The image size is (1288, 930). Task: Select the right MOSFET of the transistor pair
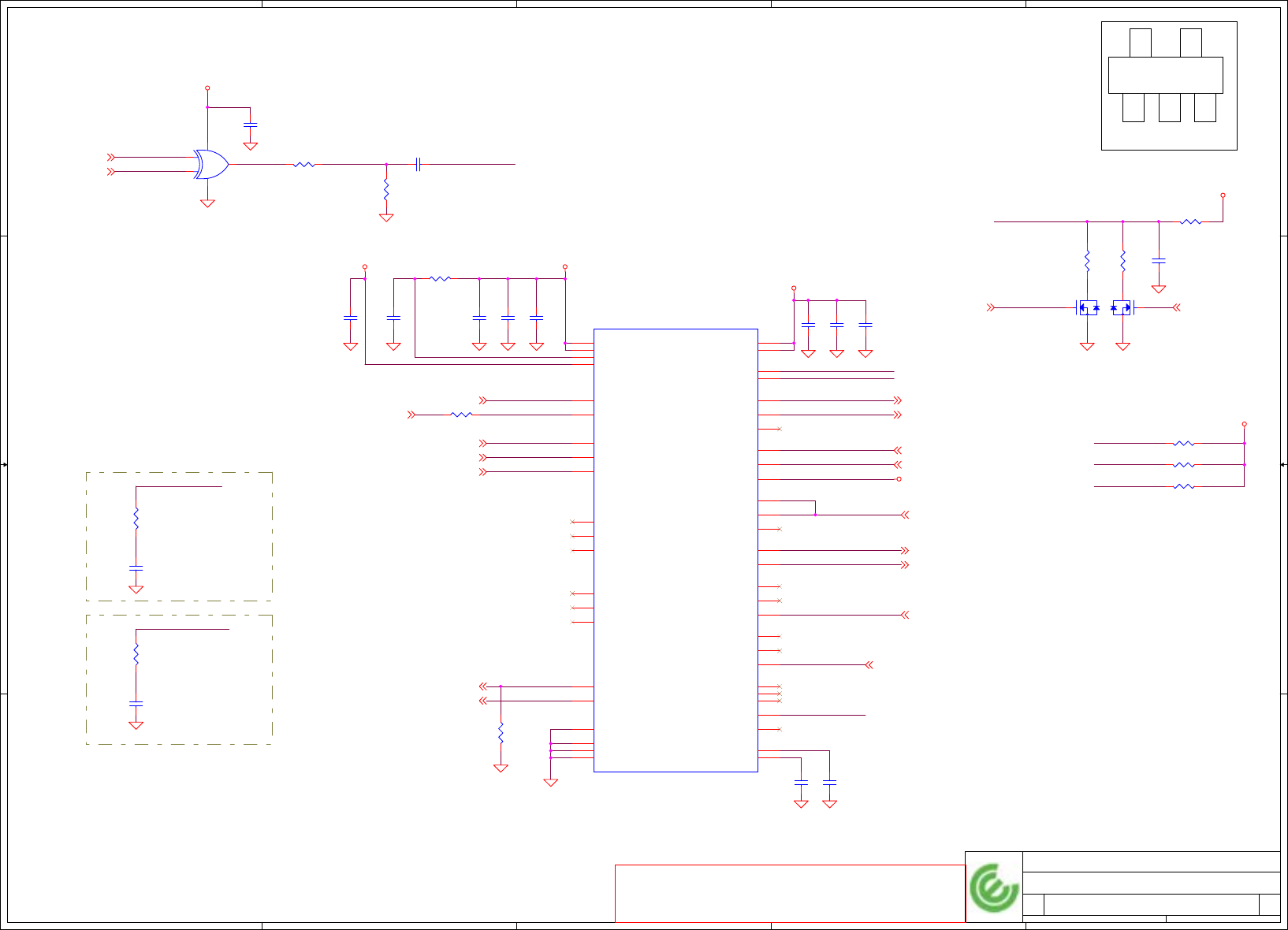coord(1122,307)
